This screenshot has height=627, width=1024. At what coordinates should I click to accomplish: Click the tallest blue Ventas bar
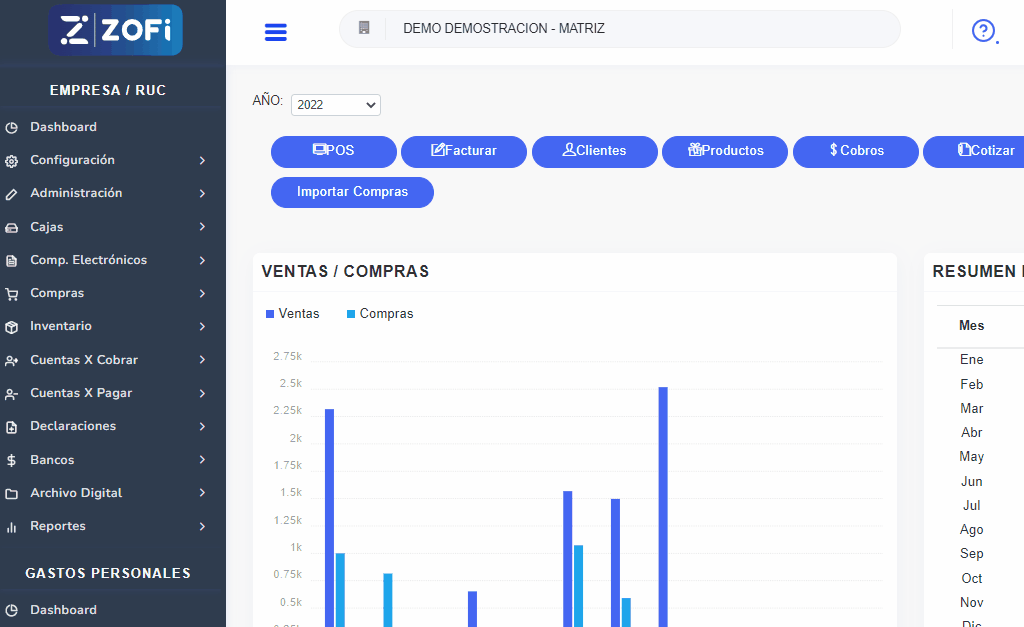coord(663,500)
